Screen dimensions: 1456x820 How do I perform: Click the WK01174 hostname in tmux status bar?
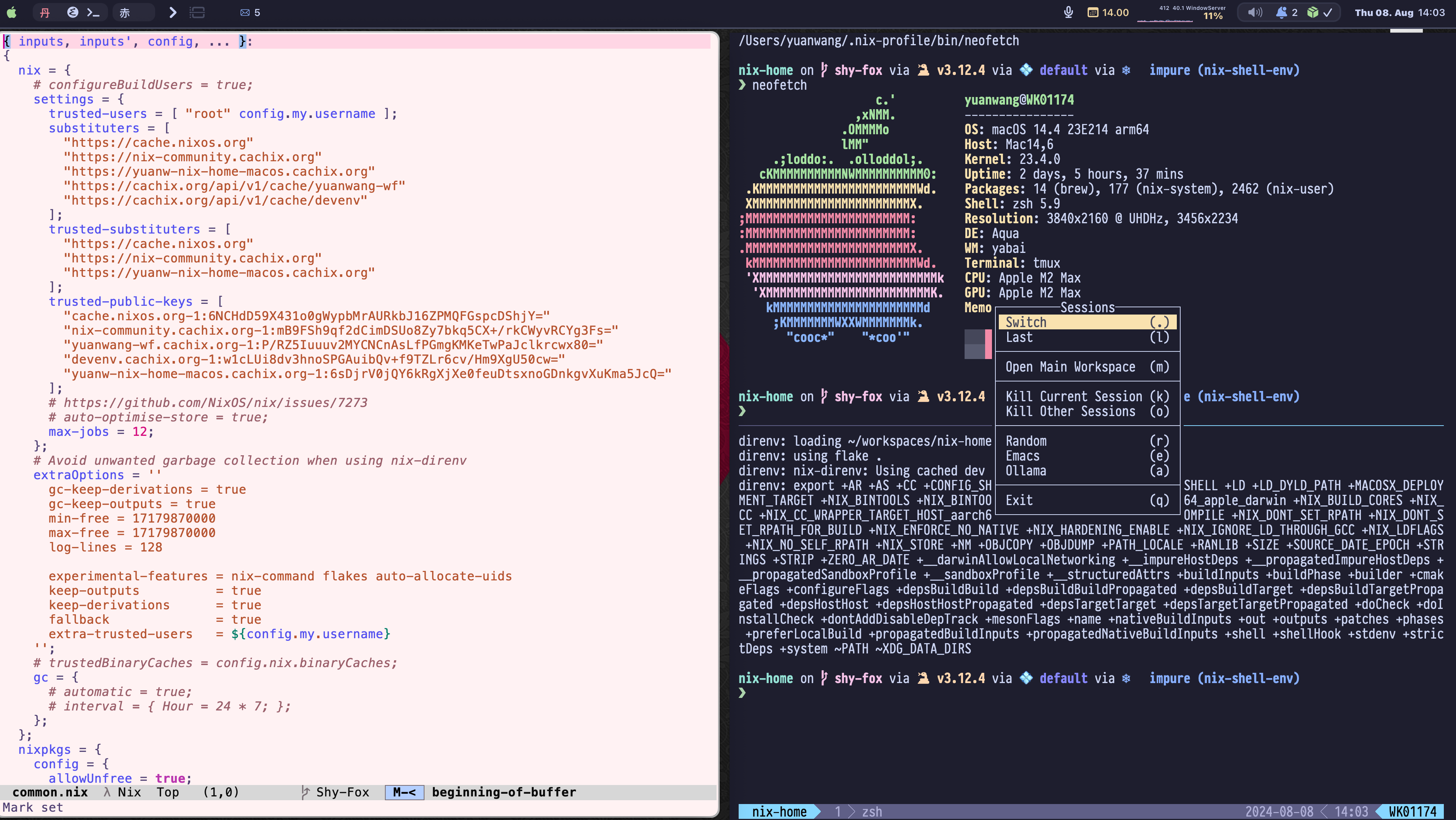tap(1413, 812)
